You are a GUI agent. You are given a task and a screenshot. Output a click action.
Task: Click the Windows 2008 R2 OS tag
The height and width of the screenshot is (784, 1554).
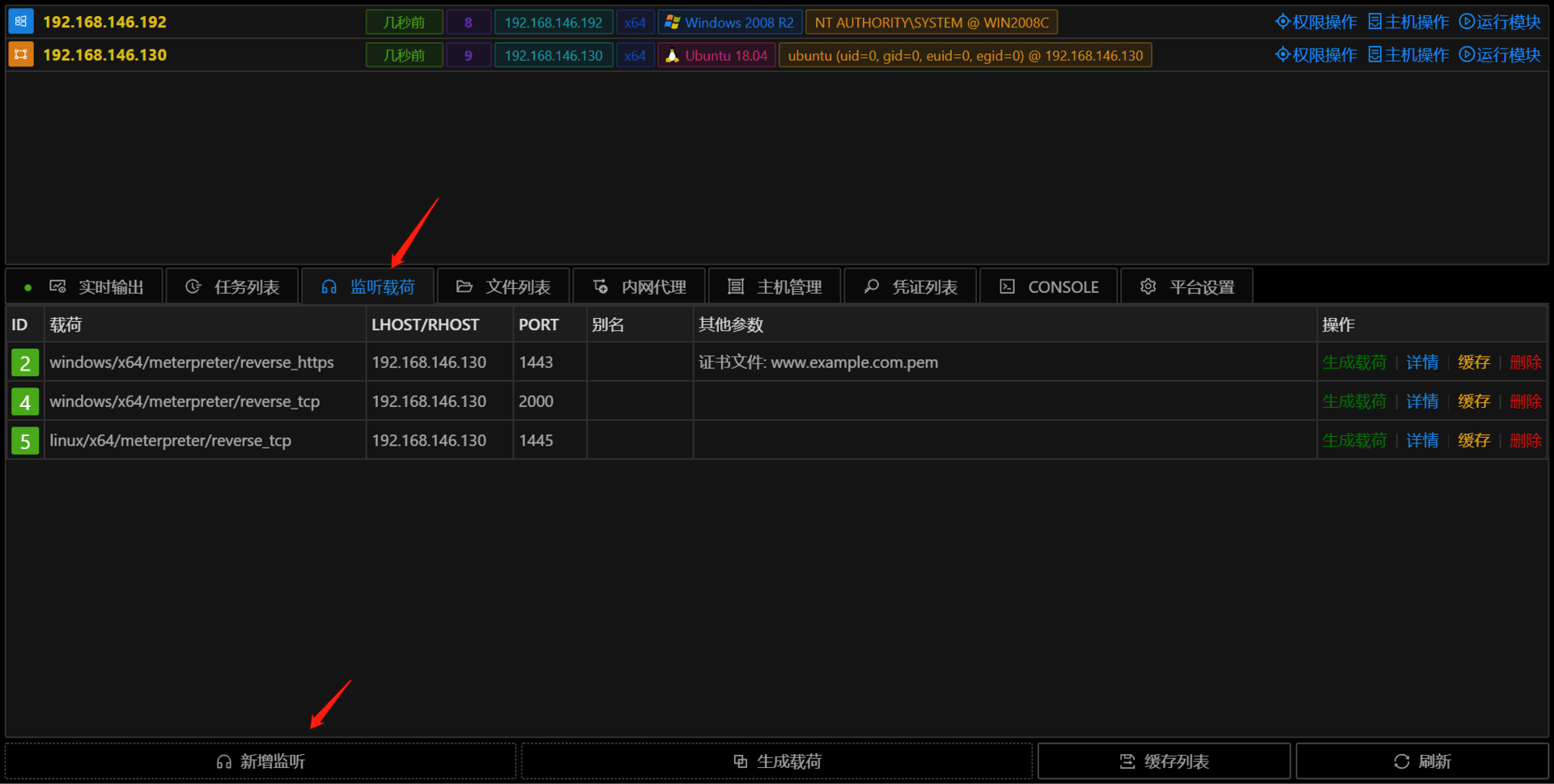click(x=730, y=23)
